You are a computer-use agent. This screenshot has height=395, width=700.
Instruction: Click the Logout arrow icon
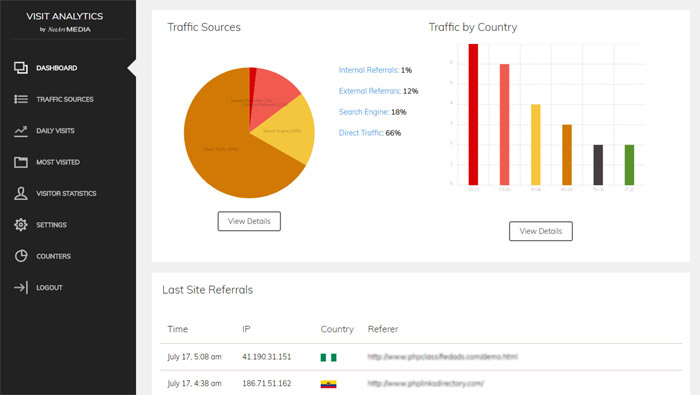click(21, 287)
